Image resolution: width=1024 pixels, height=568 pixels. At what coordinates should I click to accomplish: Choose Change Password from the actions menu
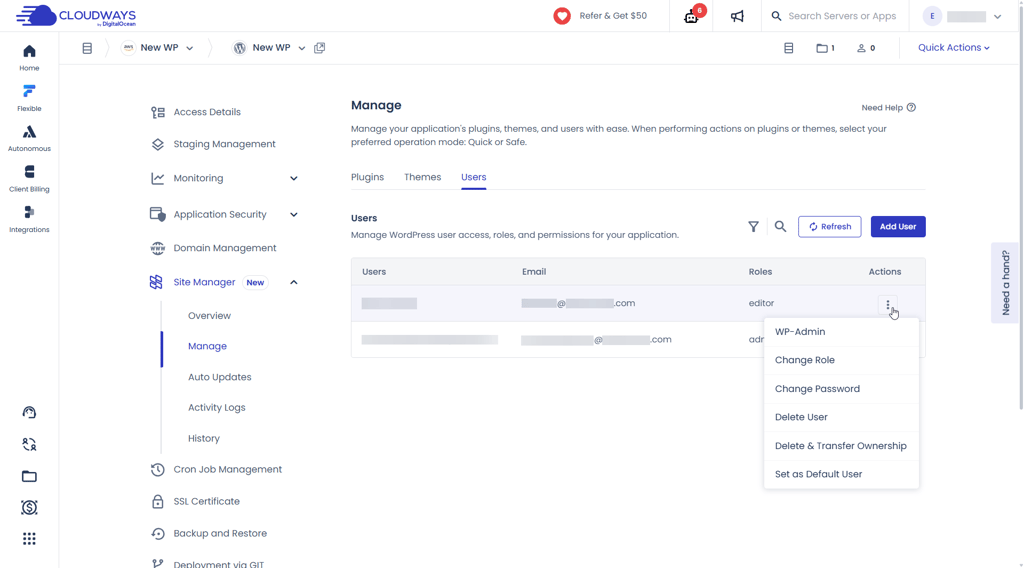coord(841,388)
